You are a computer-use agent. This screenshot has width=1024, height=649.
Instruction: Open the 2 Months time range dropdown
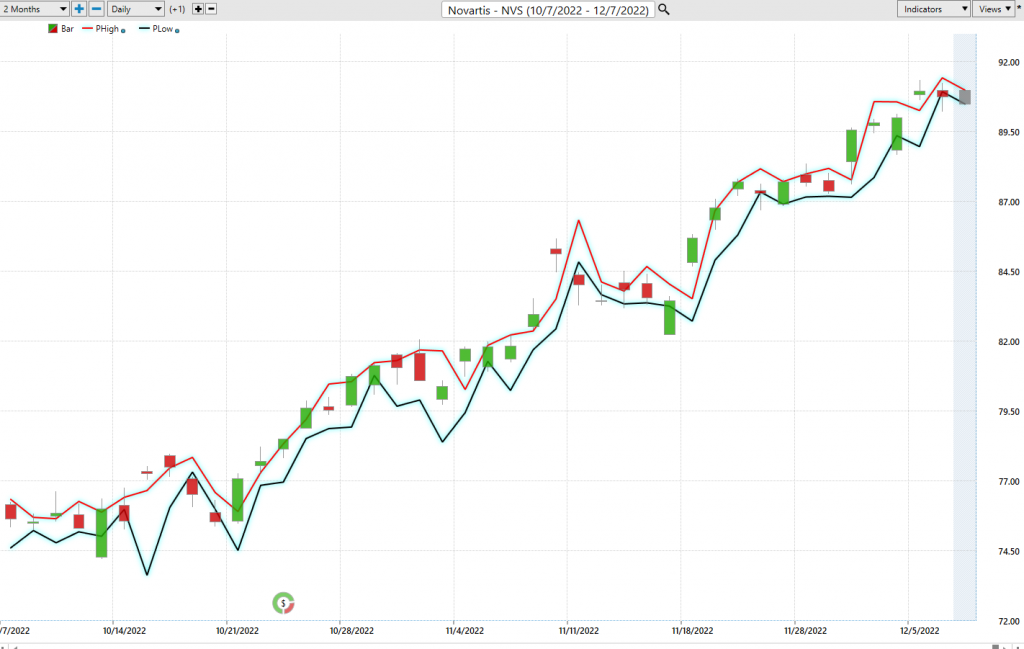pyautogui.click(x=34, y=9)
